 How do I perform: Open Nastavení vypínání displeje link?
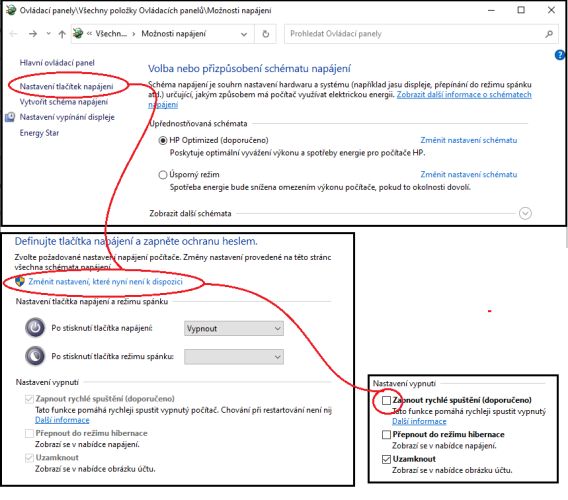[67, 117]
